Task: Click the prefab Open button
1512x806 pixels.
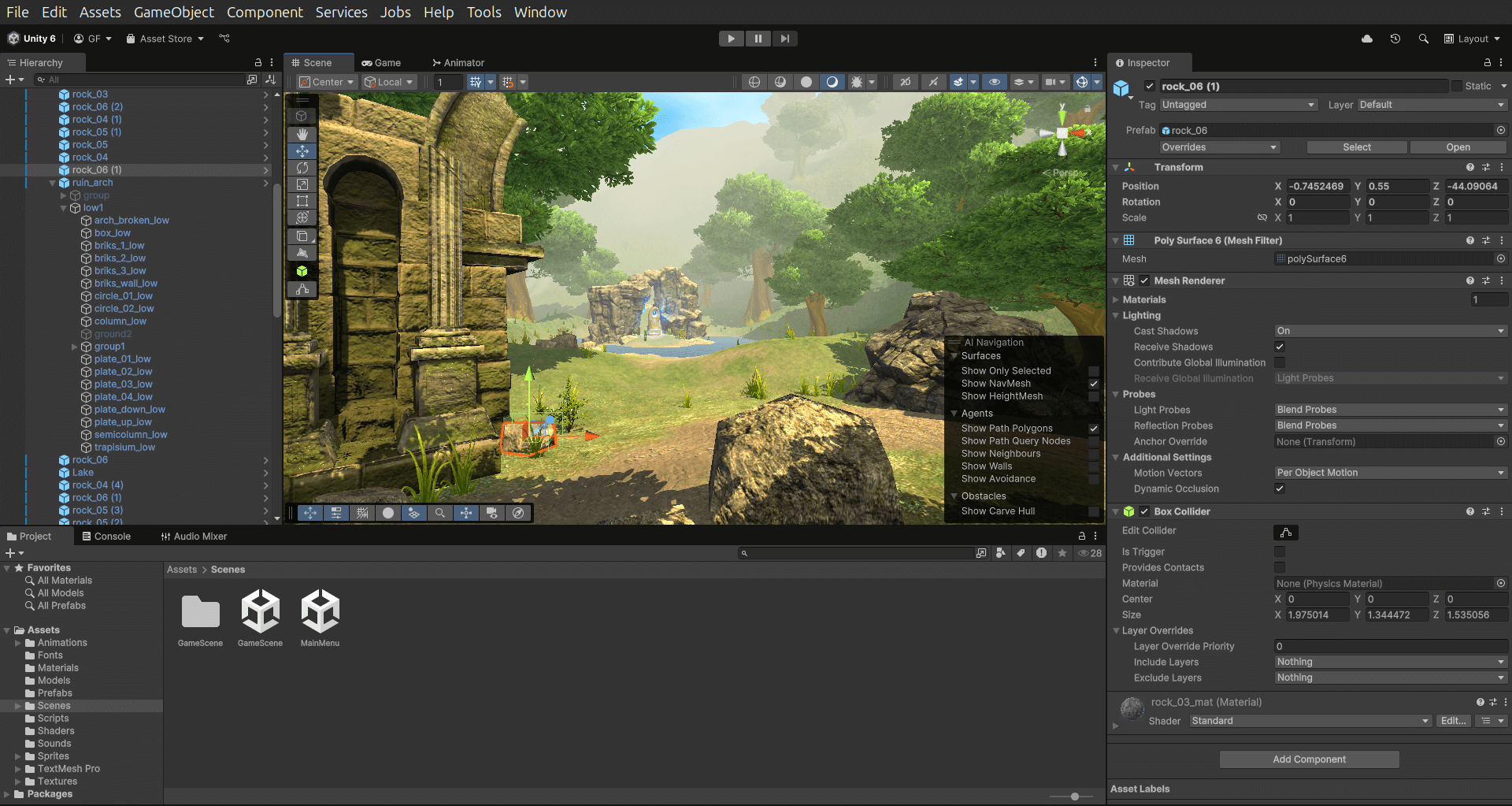Action: click(1458, 147)
